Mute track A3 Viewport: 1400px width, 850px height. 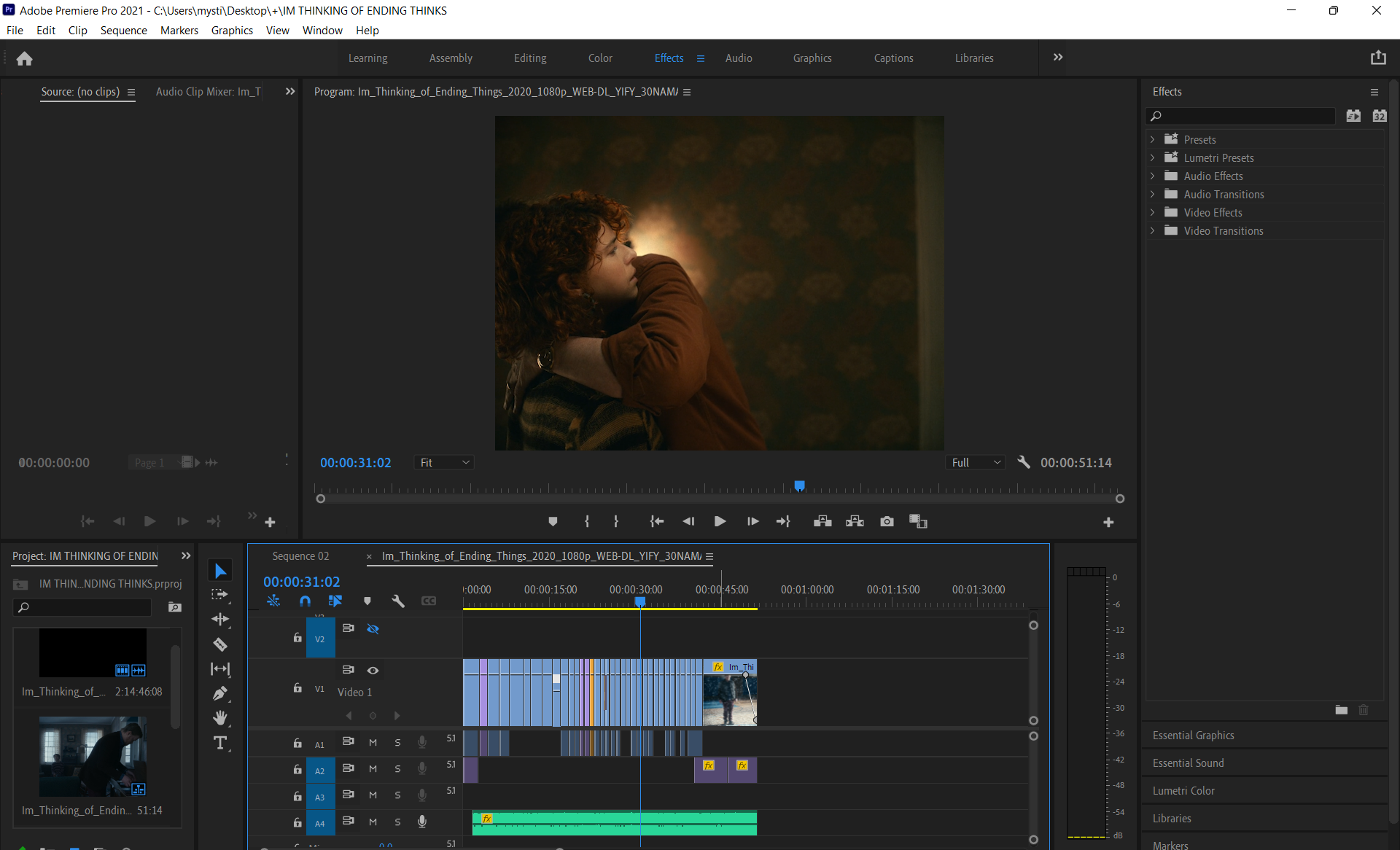tap(373, 795)
